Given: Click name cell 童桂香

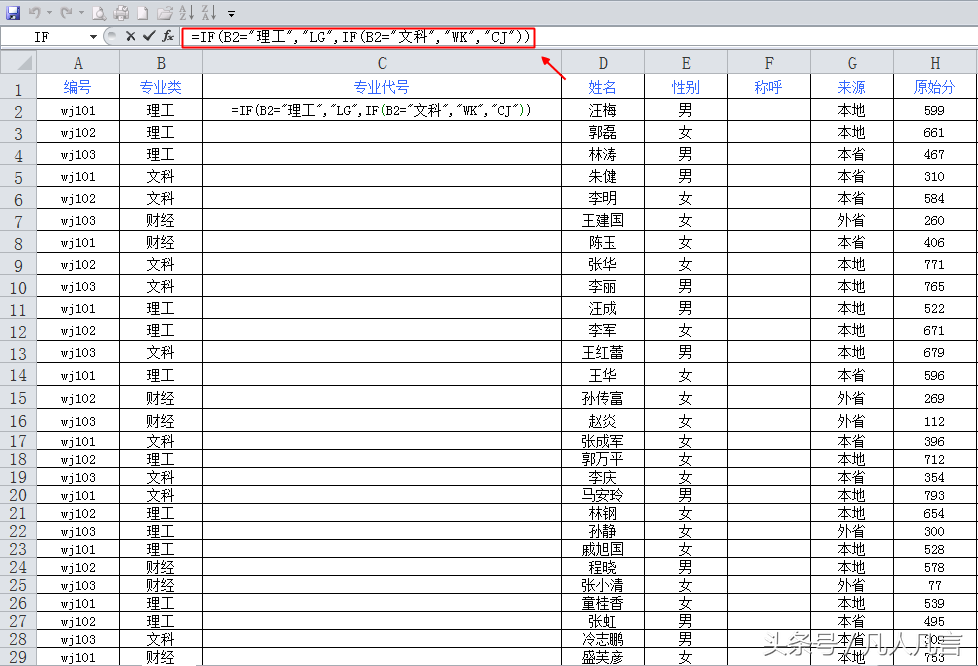Looking at the screenshot, I should click(603, 603).
